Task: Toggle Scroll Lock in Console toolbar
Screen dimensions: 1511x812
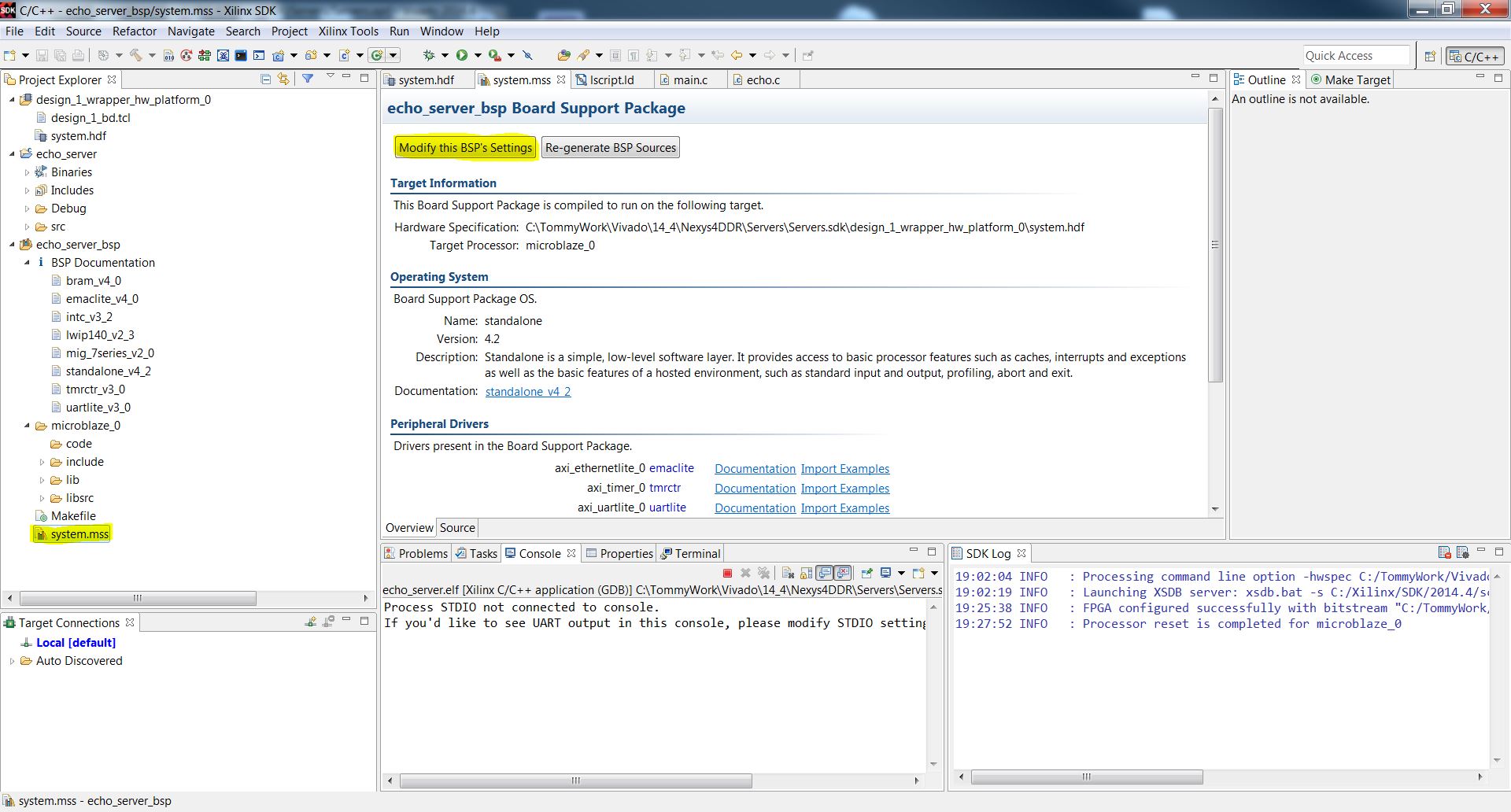Action: tap(806, 573)
